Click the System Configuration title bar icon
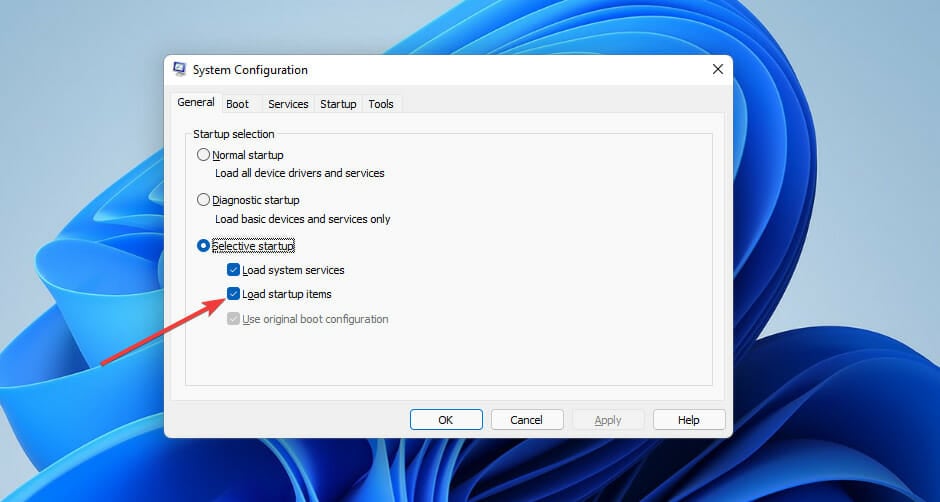Screen dimensions: 940x502 179,70
